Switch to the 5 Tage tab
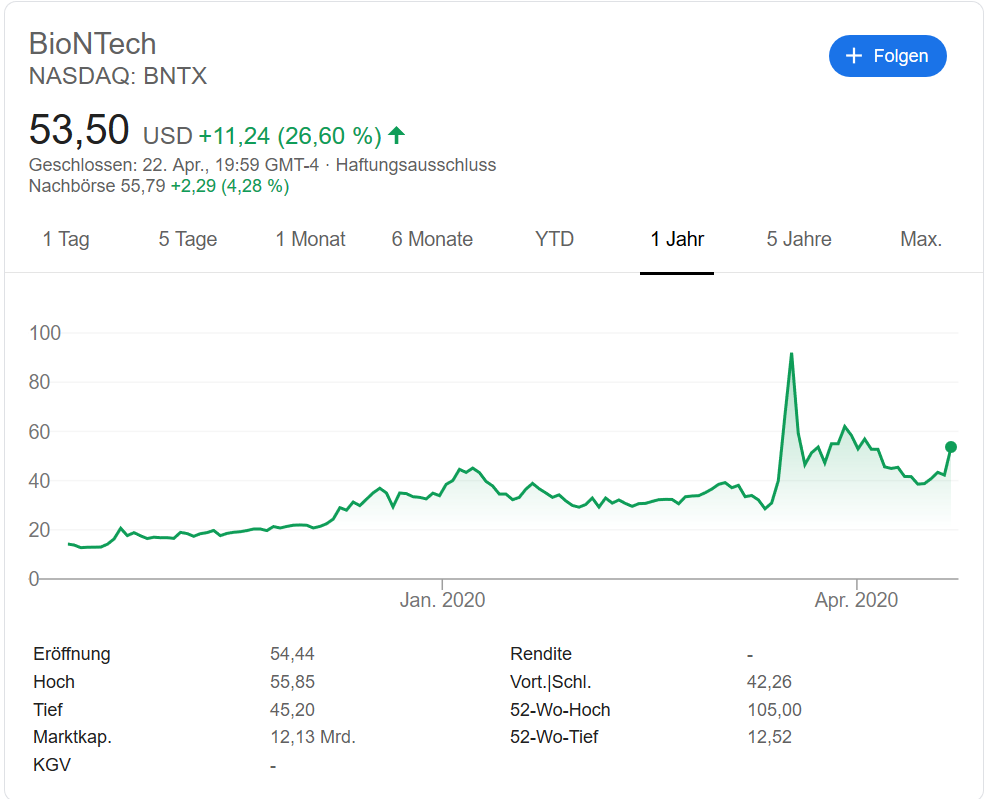Image resolution: width=984 pixels, height=799 pixels. pyautogui.click(x=188, y=239)
